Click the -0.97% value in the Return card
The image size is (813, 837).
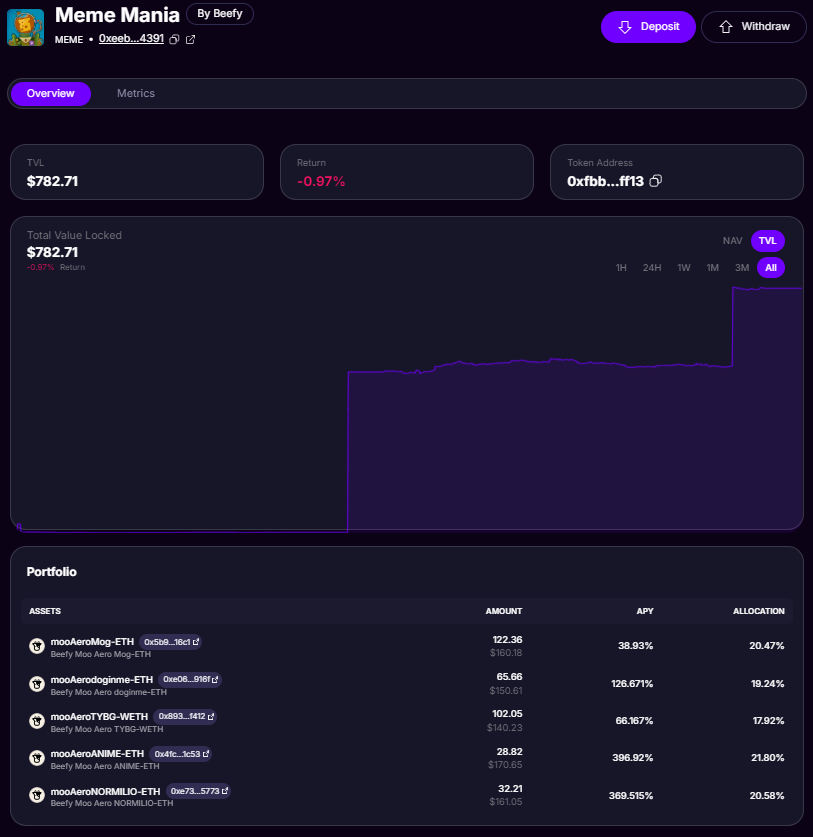click(321, 181)
